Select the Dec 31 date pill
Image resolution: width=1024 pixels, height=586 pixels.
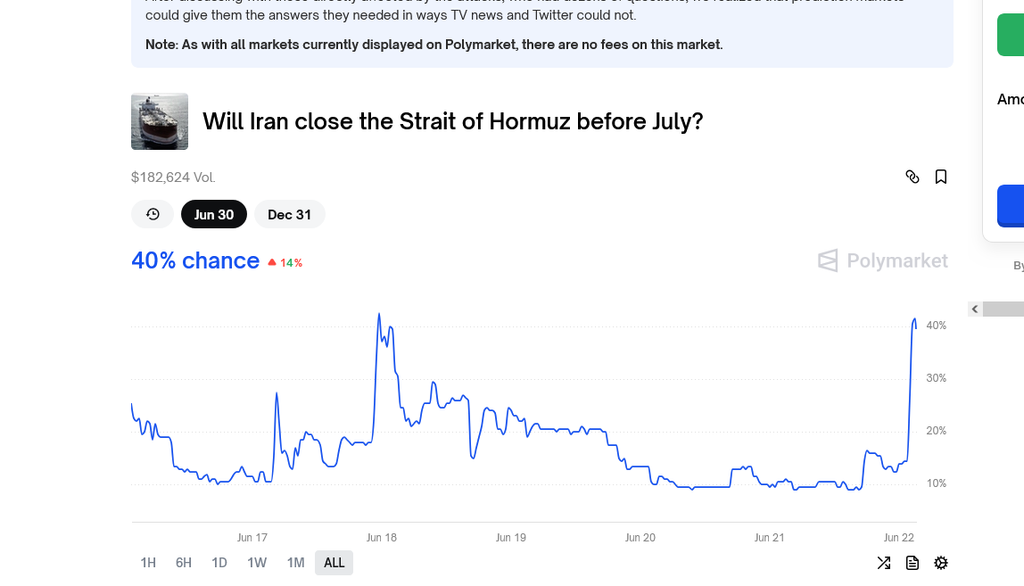click(289, 214)
